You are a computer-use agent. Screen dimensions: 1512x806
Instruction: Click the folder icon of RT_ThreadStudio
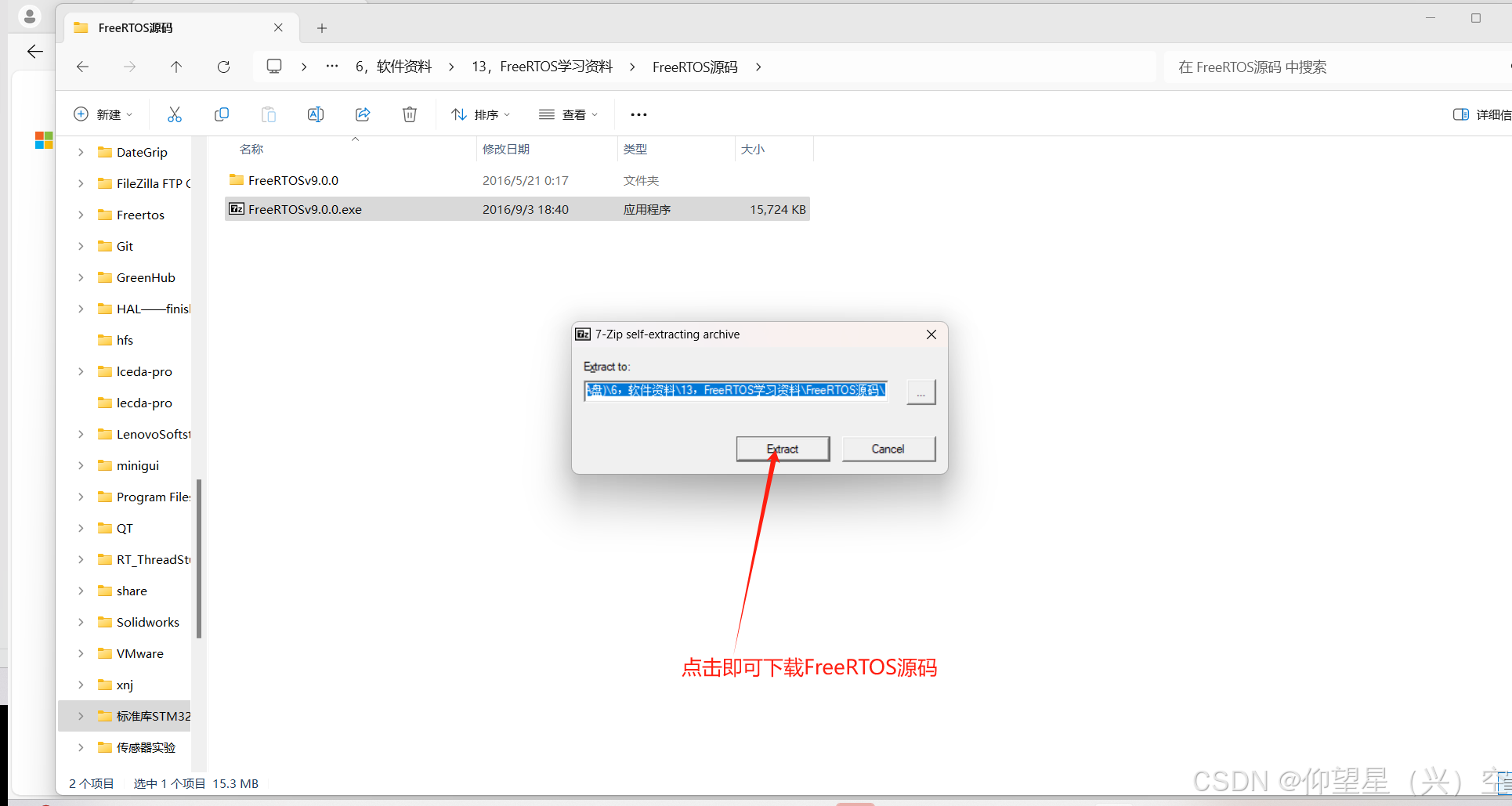pos(105,559)
